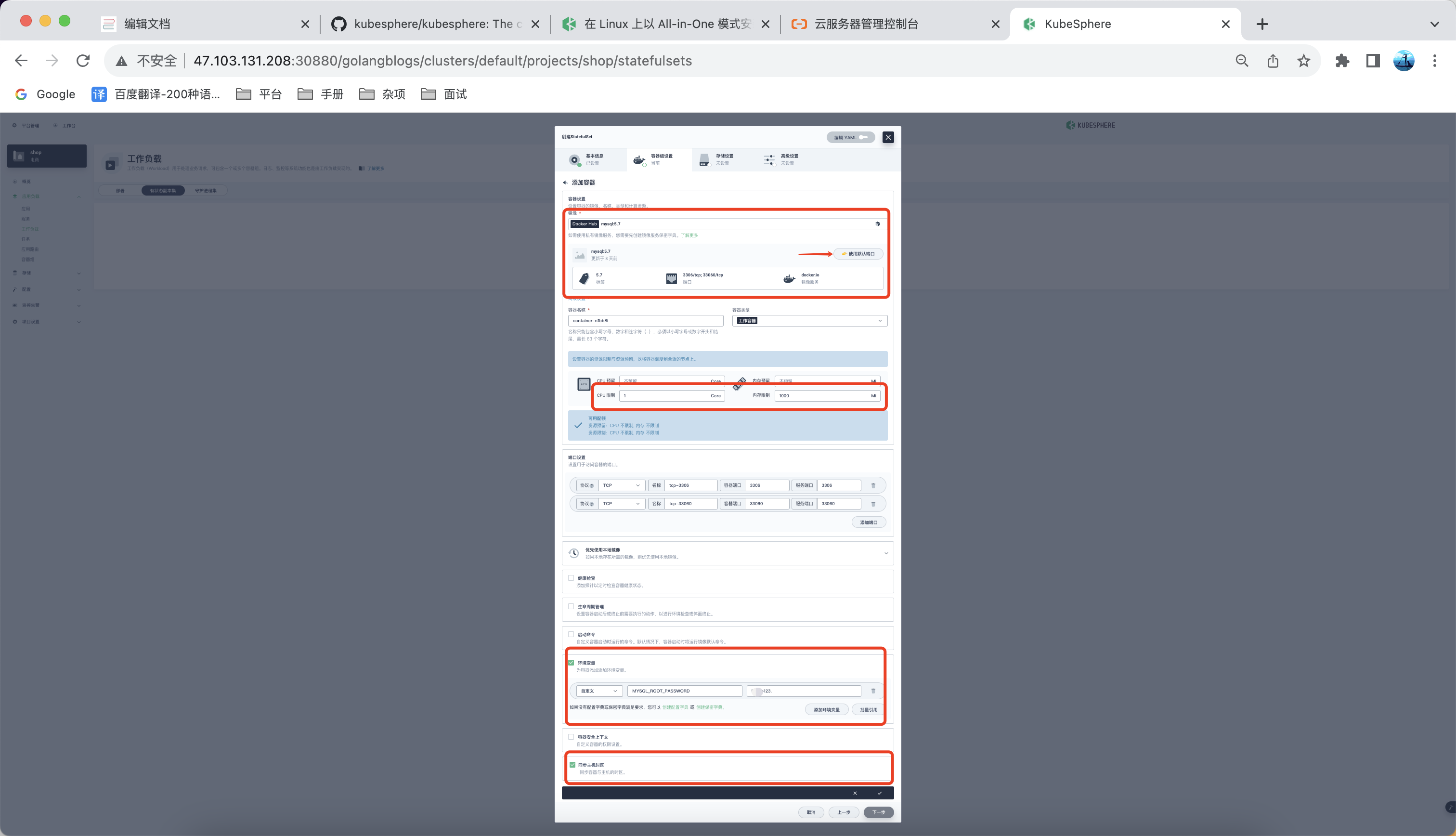Delete the tcp-33060 port row
1456x836 pixels.
[873, 504]
